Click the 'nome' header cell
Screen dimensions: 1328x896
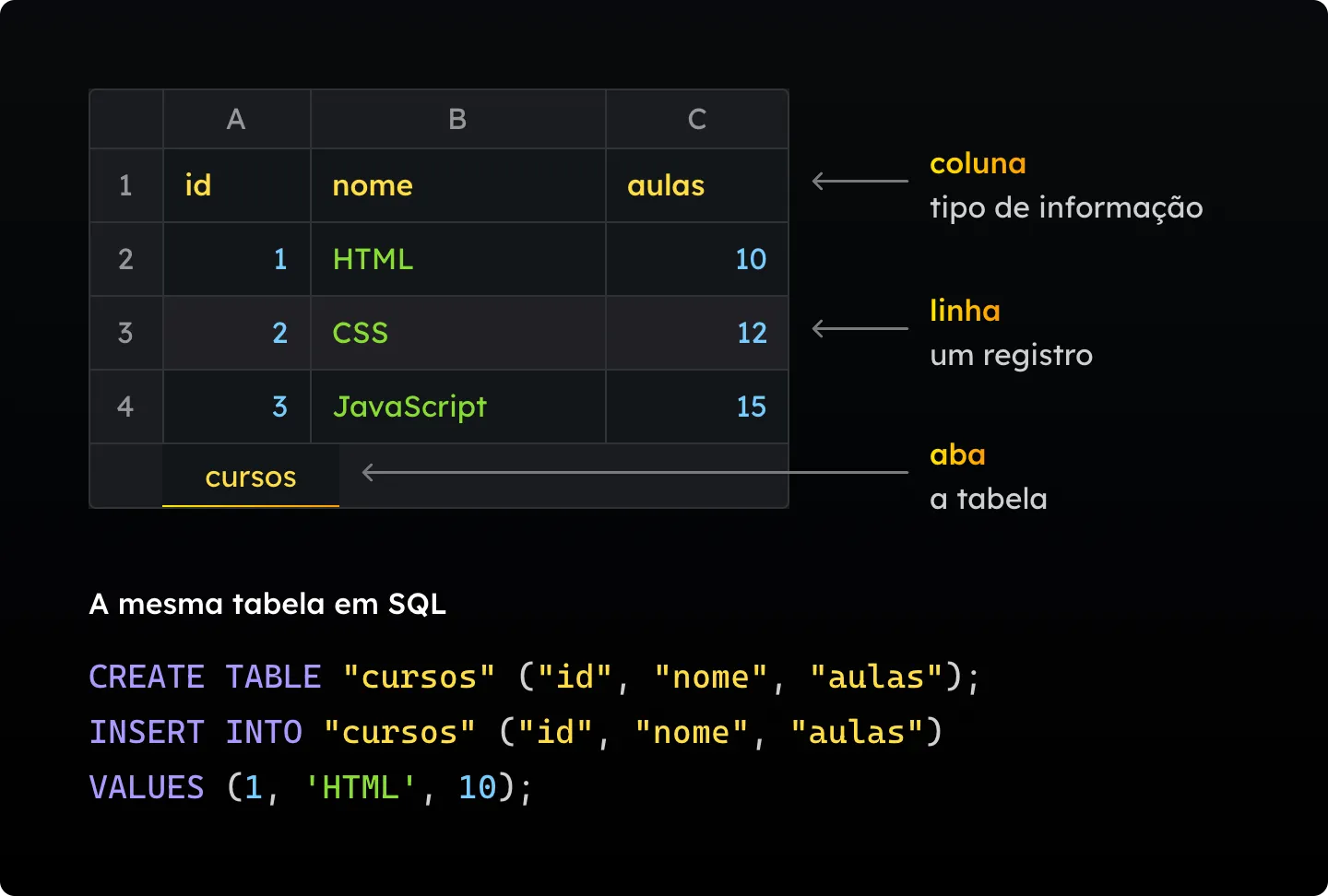point(458,185)
